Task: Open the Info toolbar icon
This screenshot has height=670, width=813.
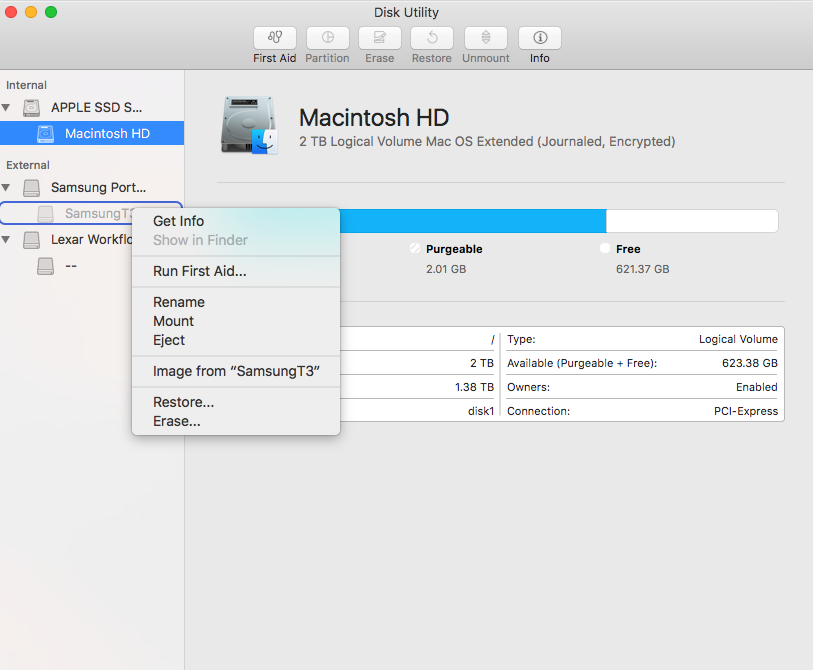Action: pos(540,38)
